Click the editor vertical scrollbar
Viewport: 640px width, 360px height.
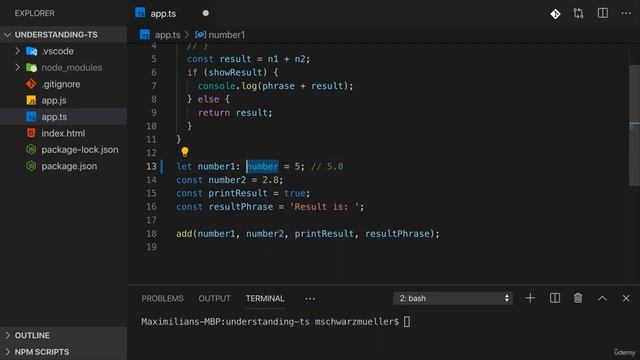click(634, 126)
